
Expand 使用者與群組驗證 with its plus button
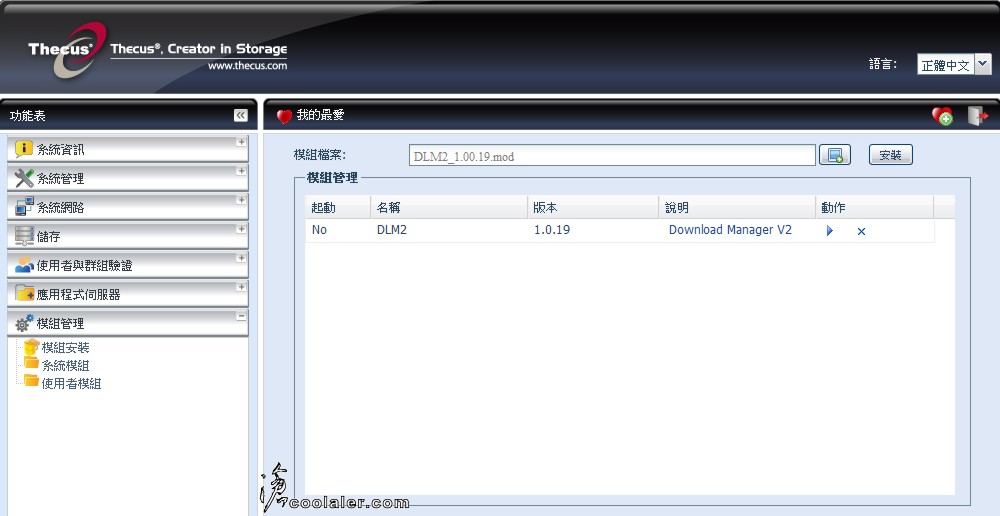pos(241,258)
